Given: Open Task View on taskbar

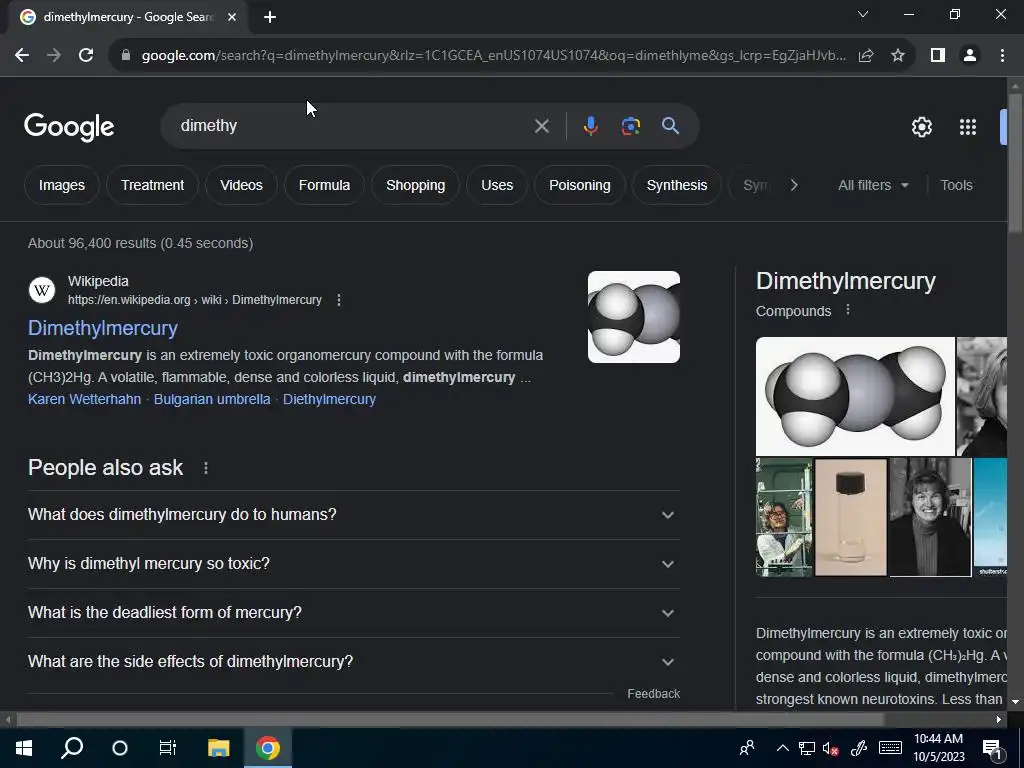Looking at the screenshot, I should 168,748.
